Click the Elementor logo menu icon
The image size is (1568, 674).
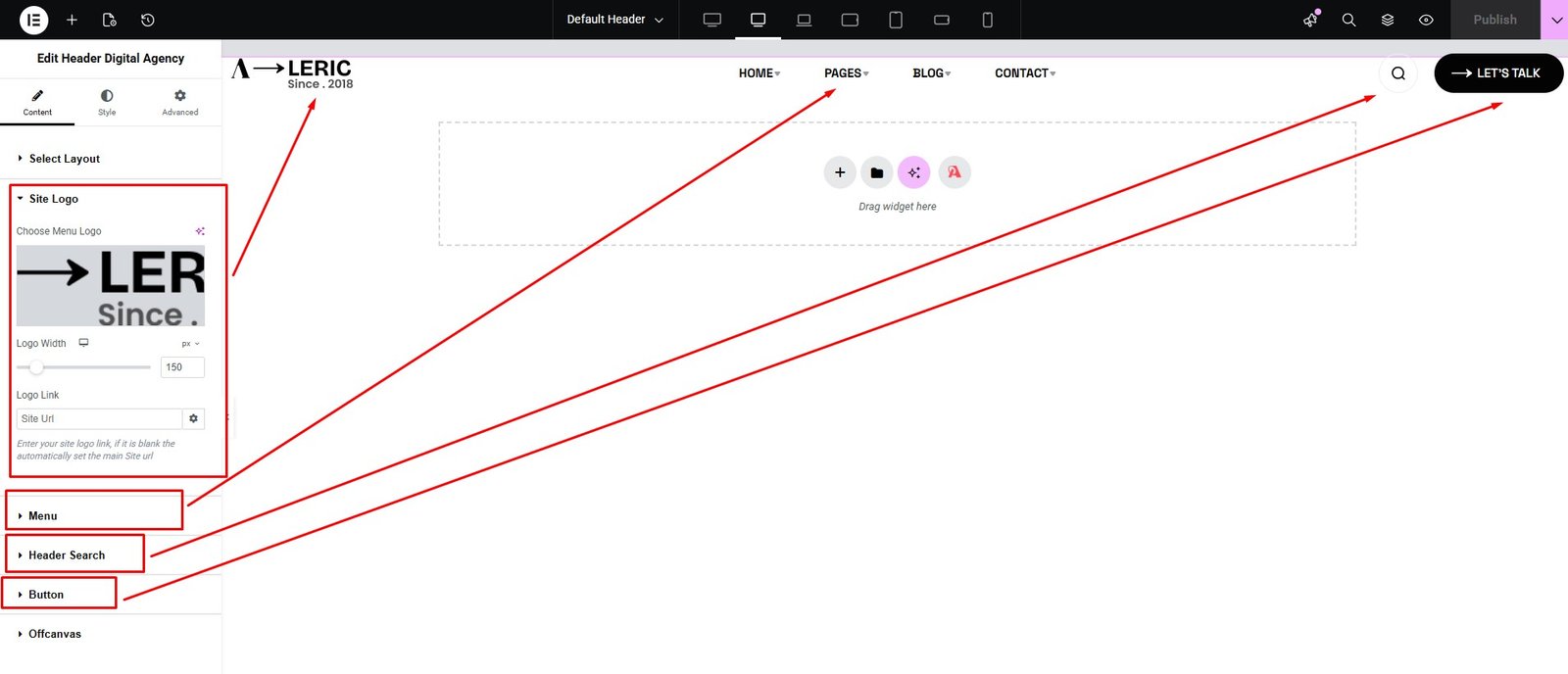[x=33, y=20]
